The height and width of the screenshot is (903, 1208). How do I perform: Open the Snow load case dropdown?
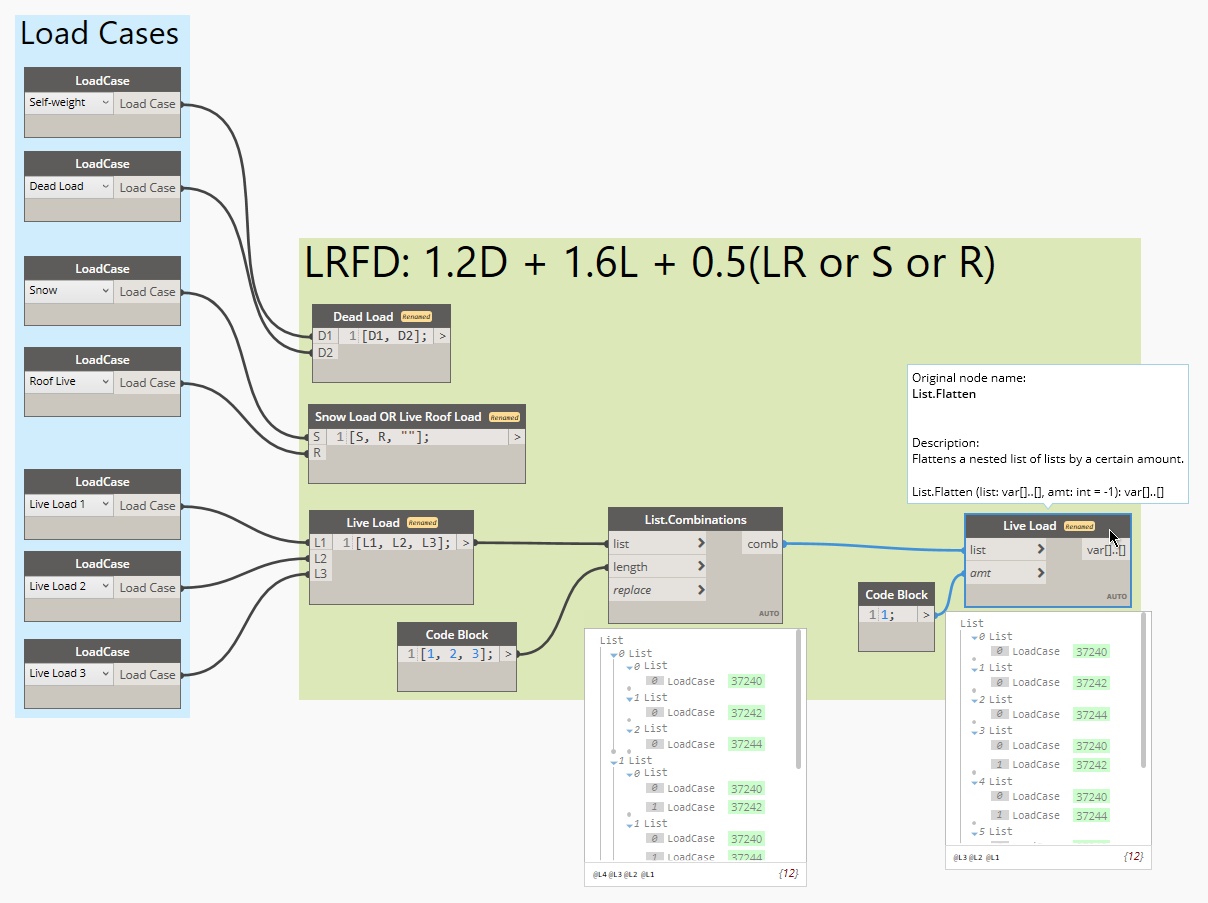[x=69, y=291]
